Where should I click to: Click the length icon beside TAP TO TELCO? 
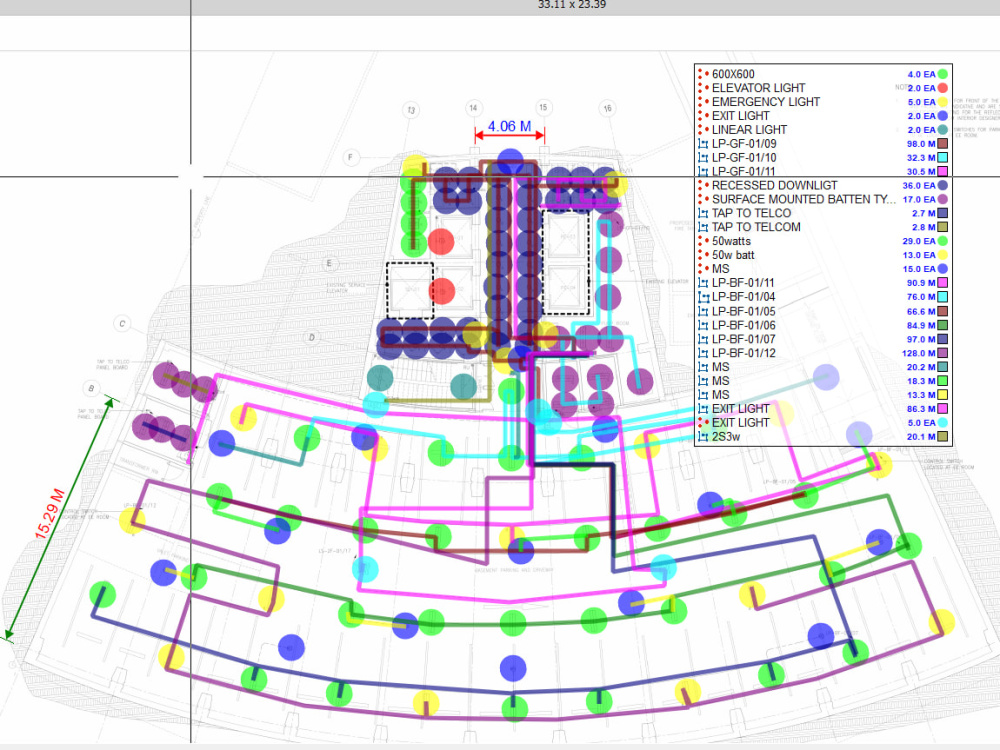(703, 213)
